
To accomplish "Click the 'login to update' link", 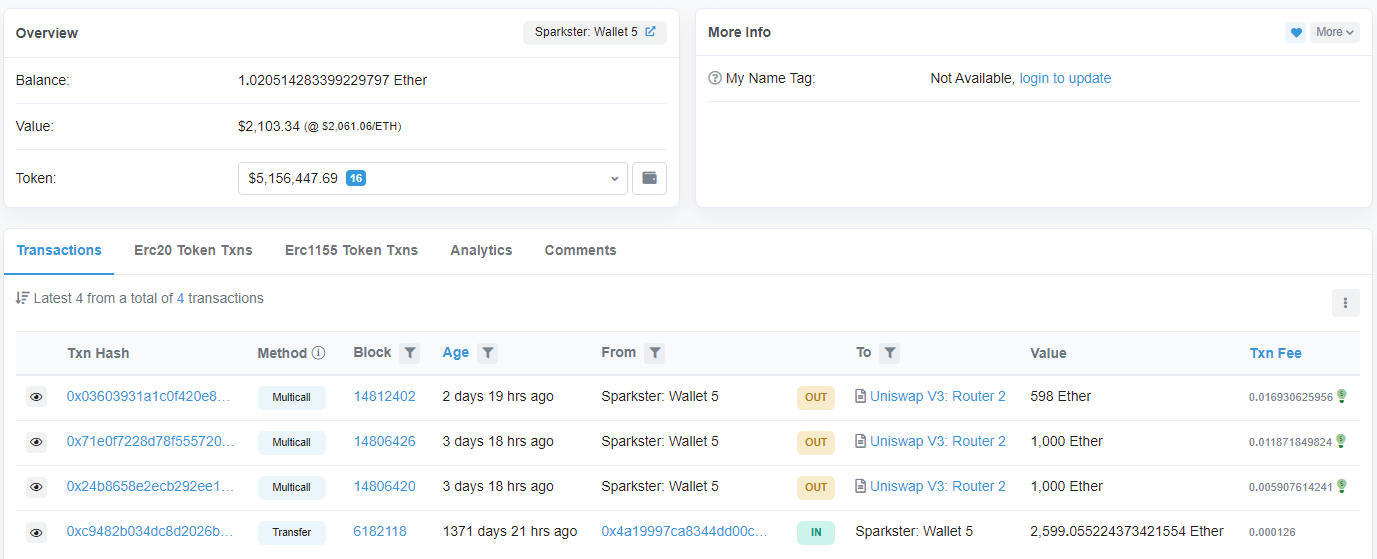I will 1065,78.
